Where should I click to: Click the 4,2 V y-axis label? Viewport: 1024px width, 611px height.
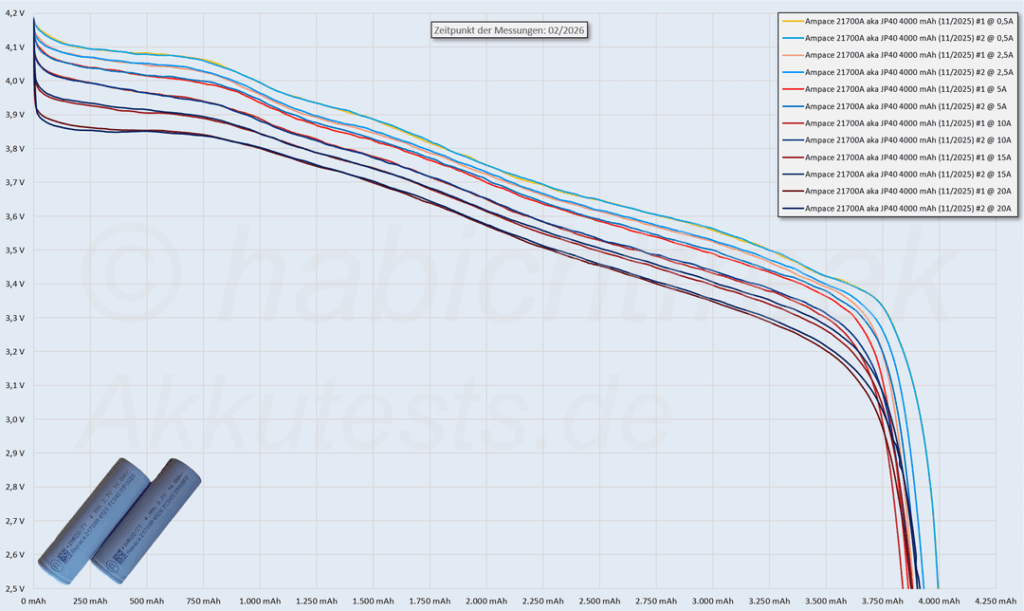pyautogui.click(x=14, y=14)
